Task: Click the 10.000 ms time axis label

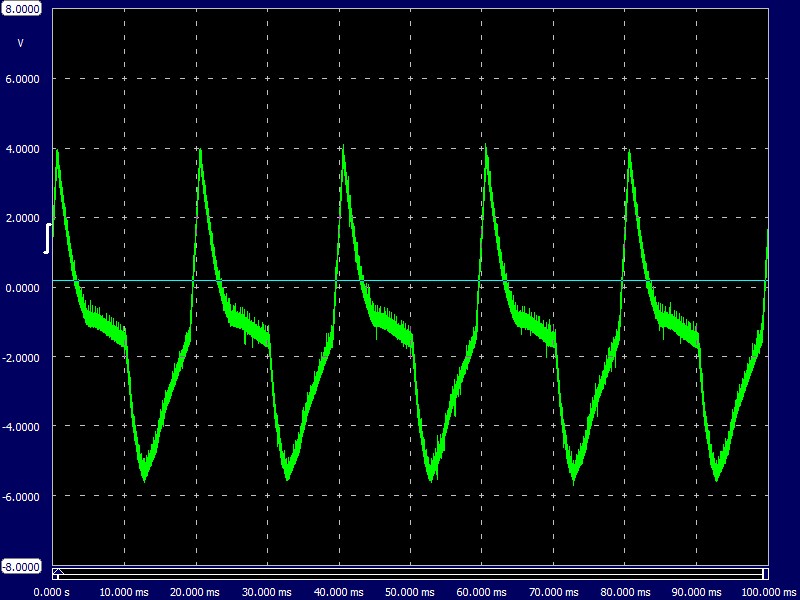Action: 124,592
